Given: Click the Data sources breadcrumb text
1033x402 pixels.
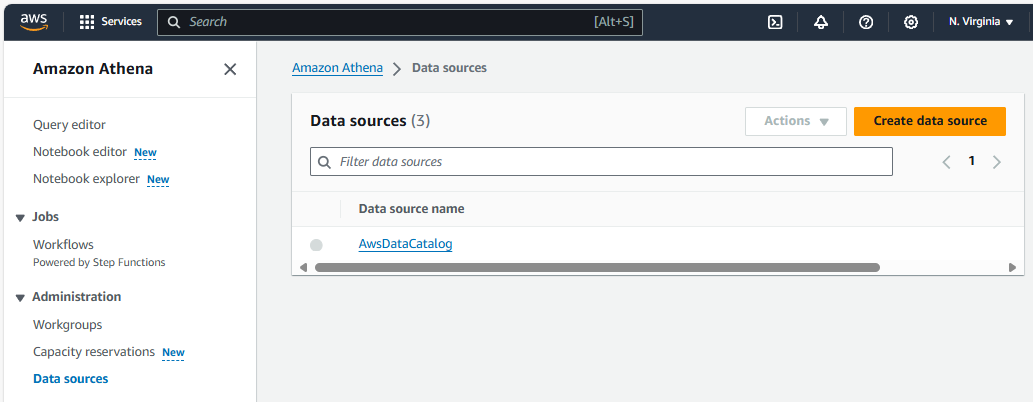Looking at the screenshot, I should (x=449, y=68).
